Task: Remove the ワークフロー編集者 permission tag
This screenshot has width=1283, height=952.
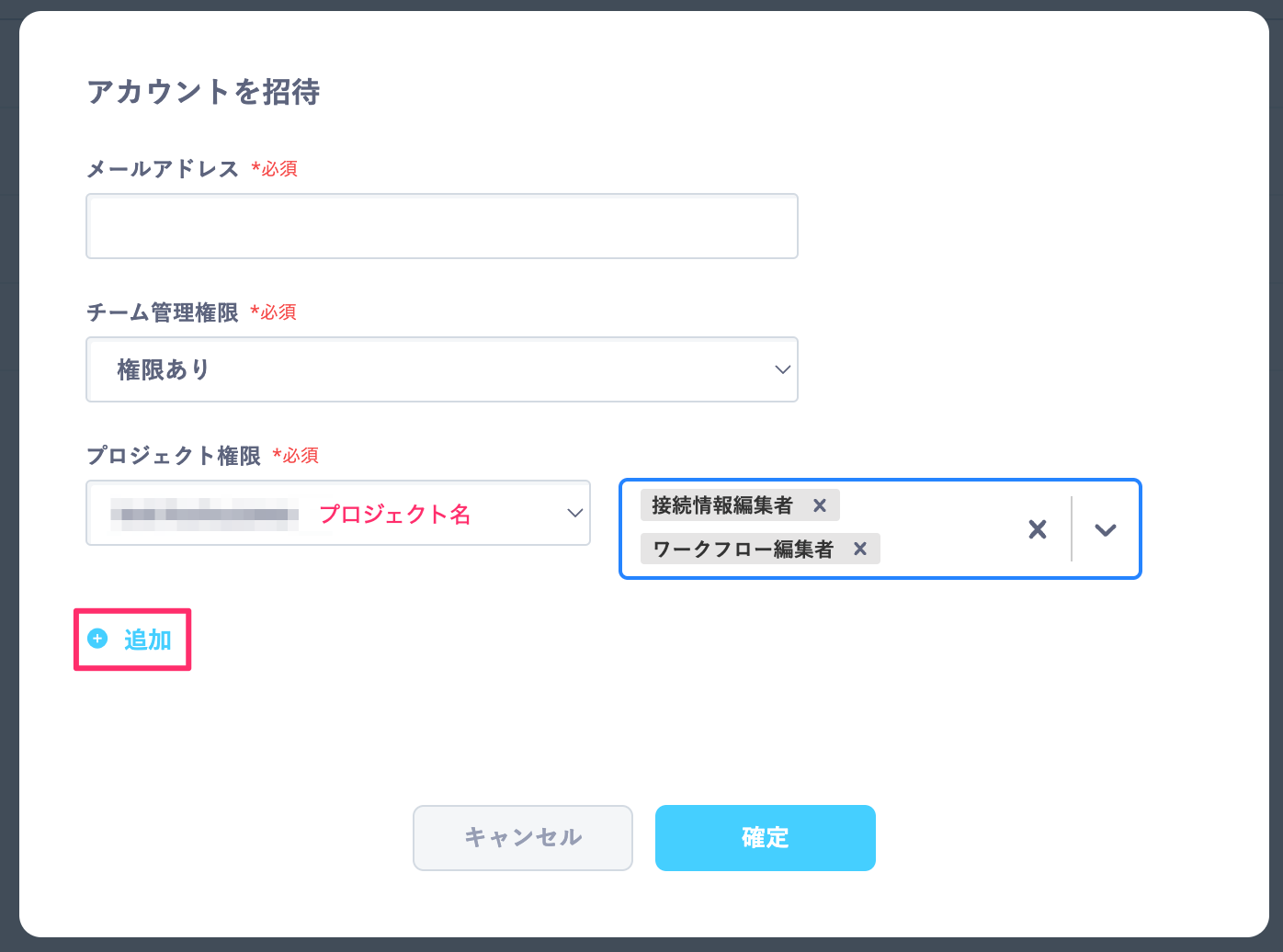Action: tap(860, 549)
